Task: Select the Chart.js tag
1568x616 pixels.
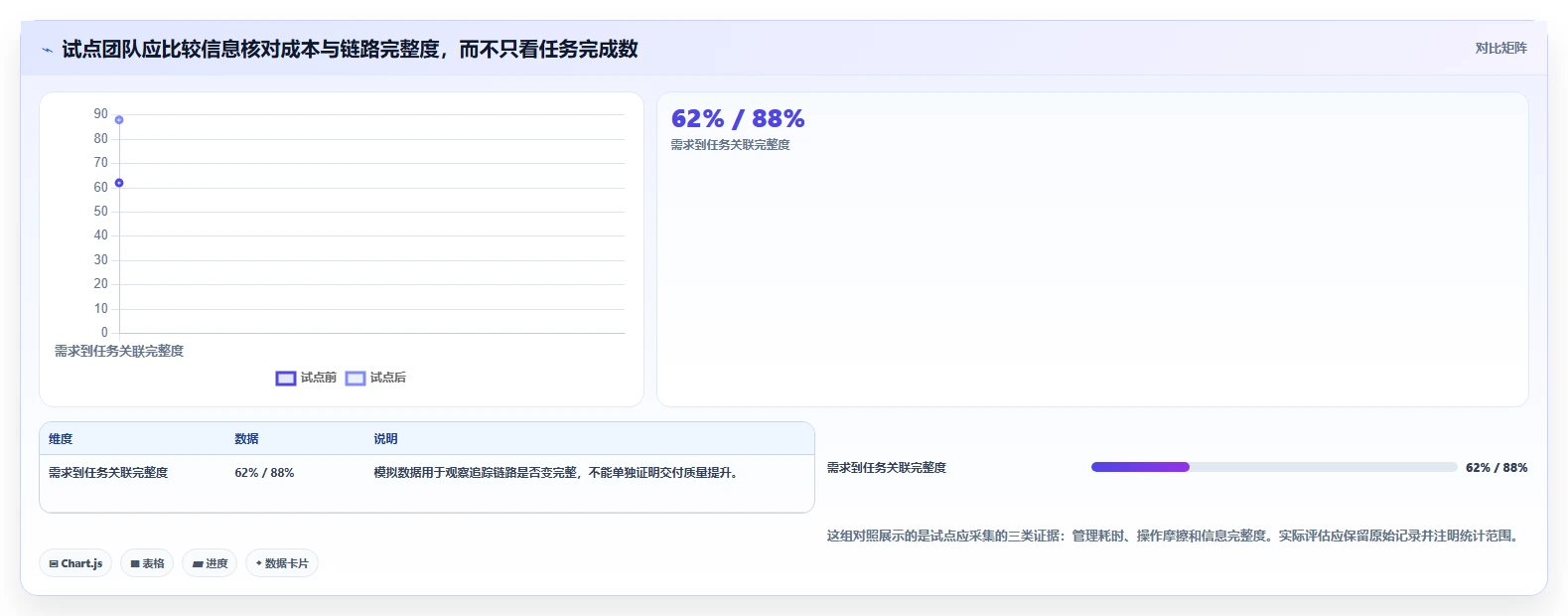Action: point(75,563)
